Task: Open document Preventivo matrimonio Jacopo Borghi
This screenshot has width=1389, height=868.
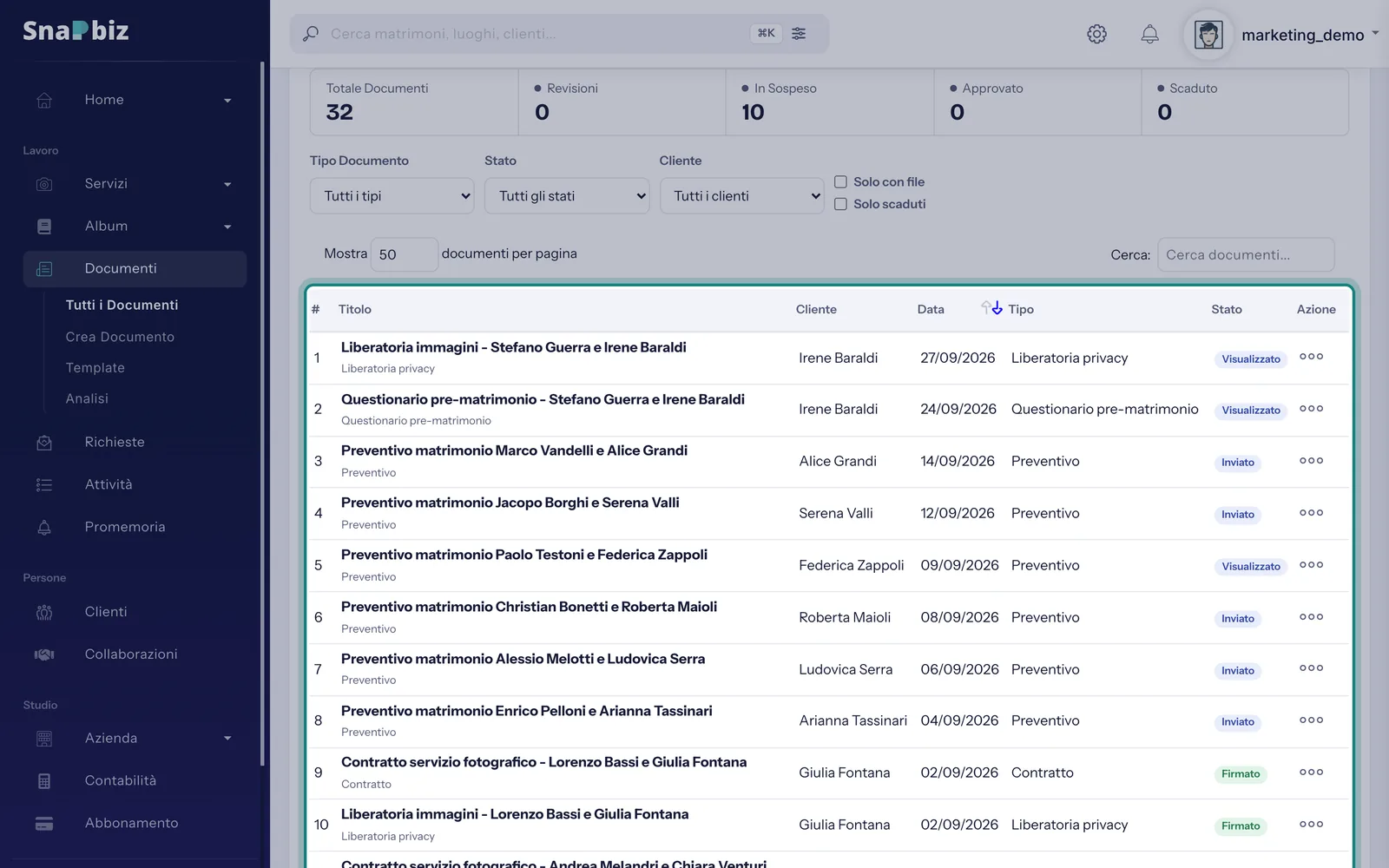Action: pos(510,503)
